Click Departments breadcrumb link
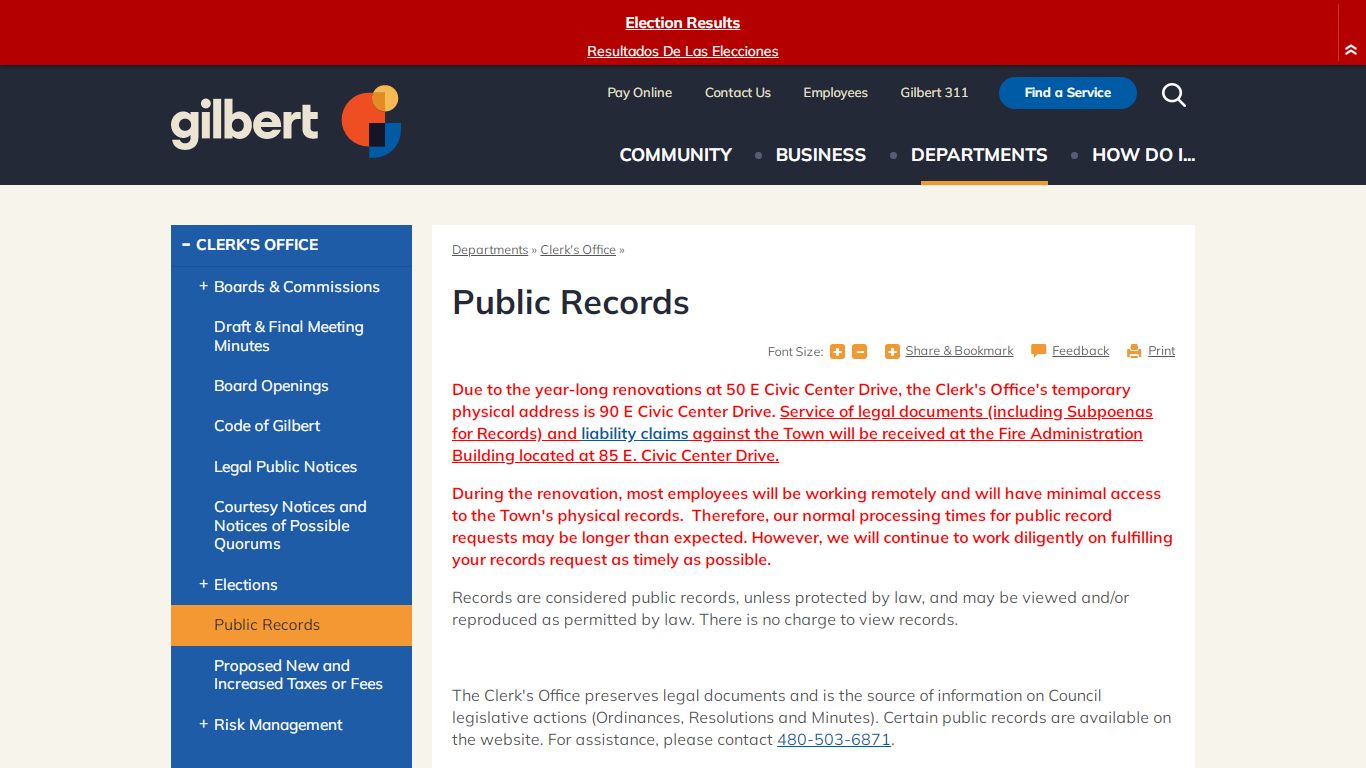Screen dimensions: 1366x768 [x=490, y=250]
